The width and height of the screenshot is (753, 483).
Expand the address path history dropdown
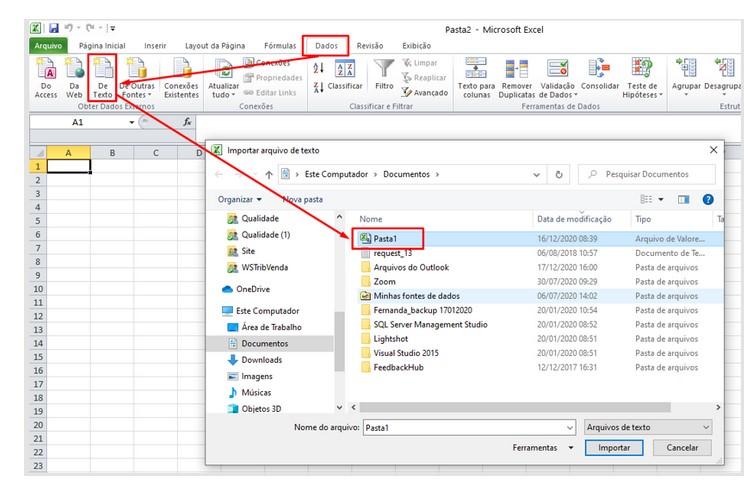click(536, 175)
